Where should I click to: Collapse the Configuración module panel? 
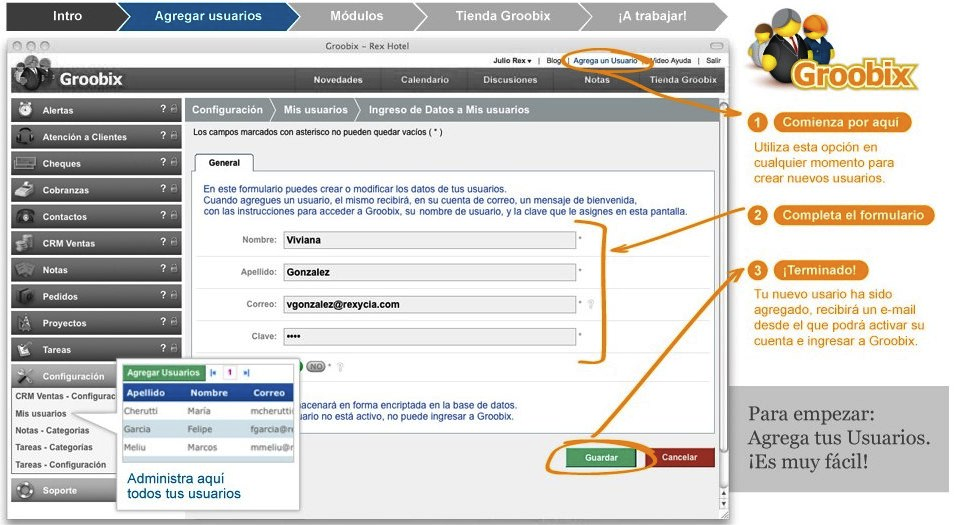[63, 376]
